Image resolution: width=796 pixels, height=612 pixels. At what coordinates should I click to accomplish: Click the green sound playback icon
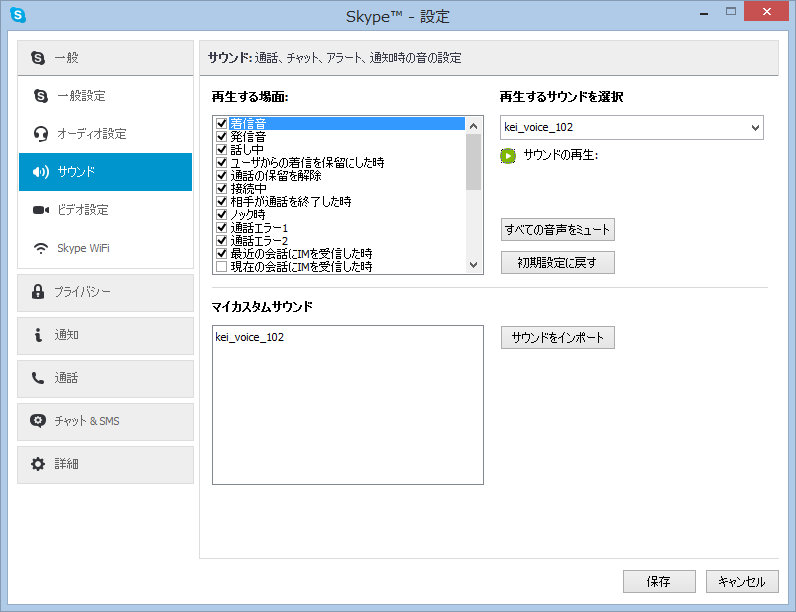[508, 156]
